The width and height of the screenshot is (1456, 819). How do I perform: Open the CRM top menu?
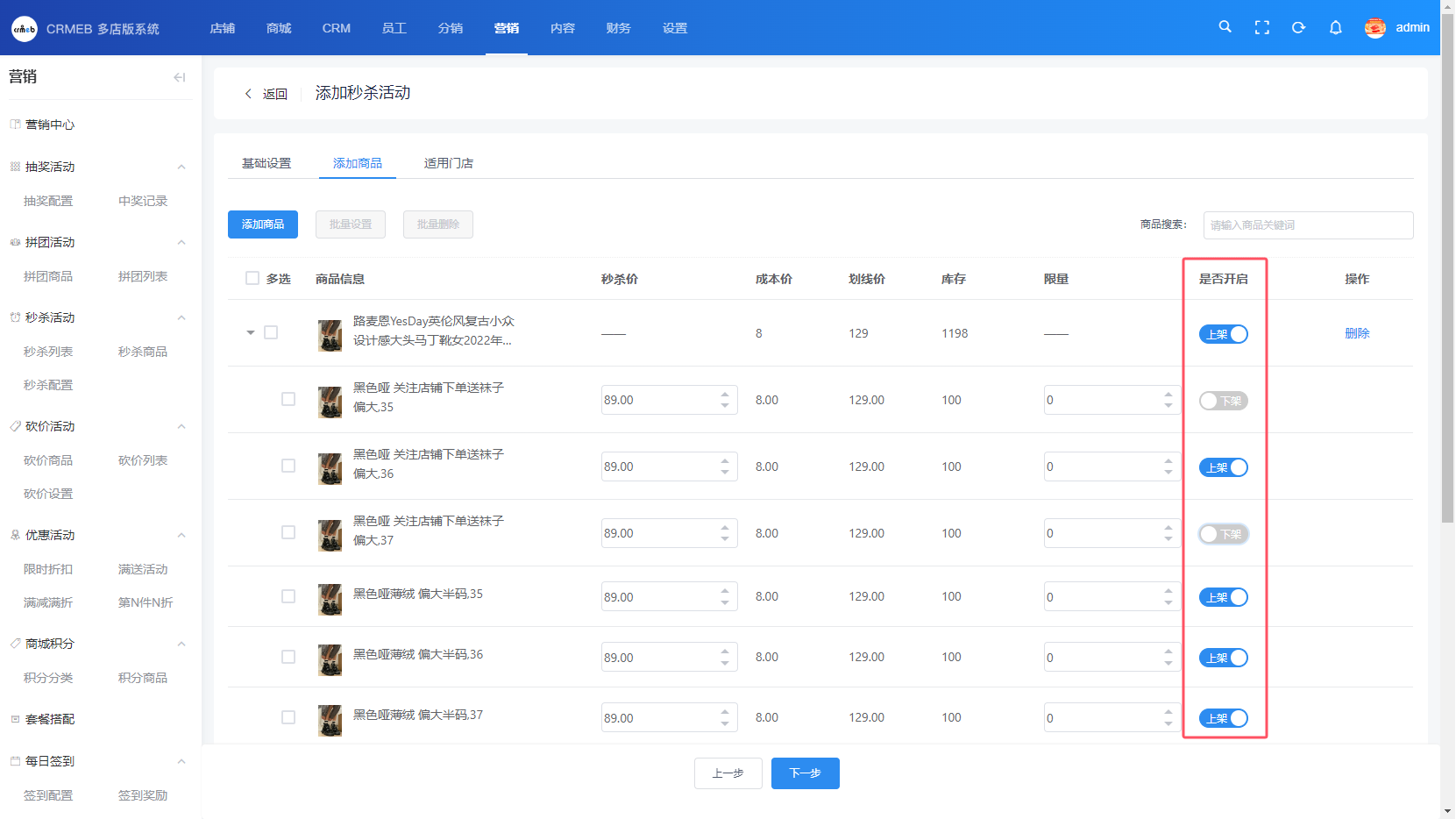point(337,28)
